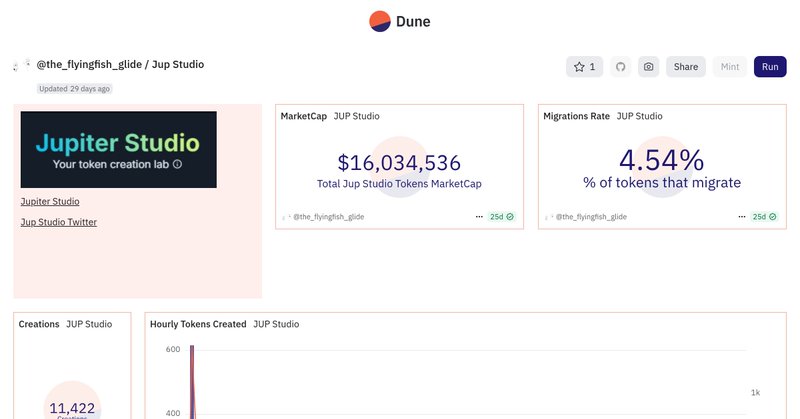
Task: Open the MarketCap card's three-dot menu
Action: tap(479, 217)
